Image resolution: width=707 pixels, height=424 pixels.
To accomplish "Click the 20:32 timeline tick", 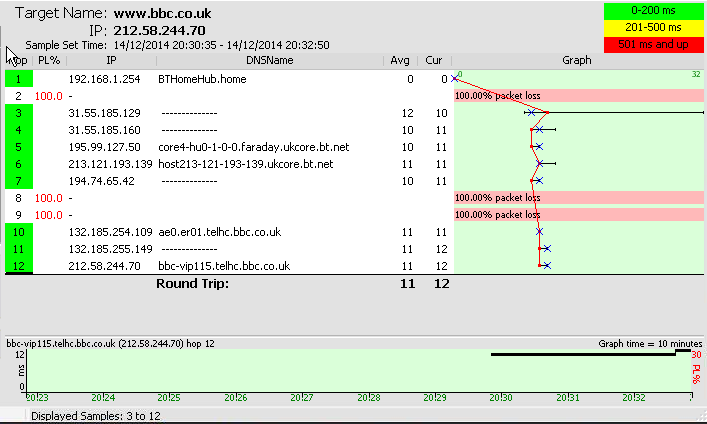I will pyautogui.click(x=634, y=397).
